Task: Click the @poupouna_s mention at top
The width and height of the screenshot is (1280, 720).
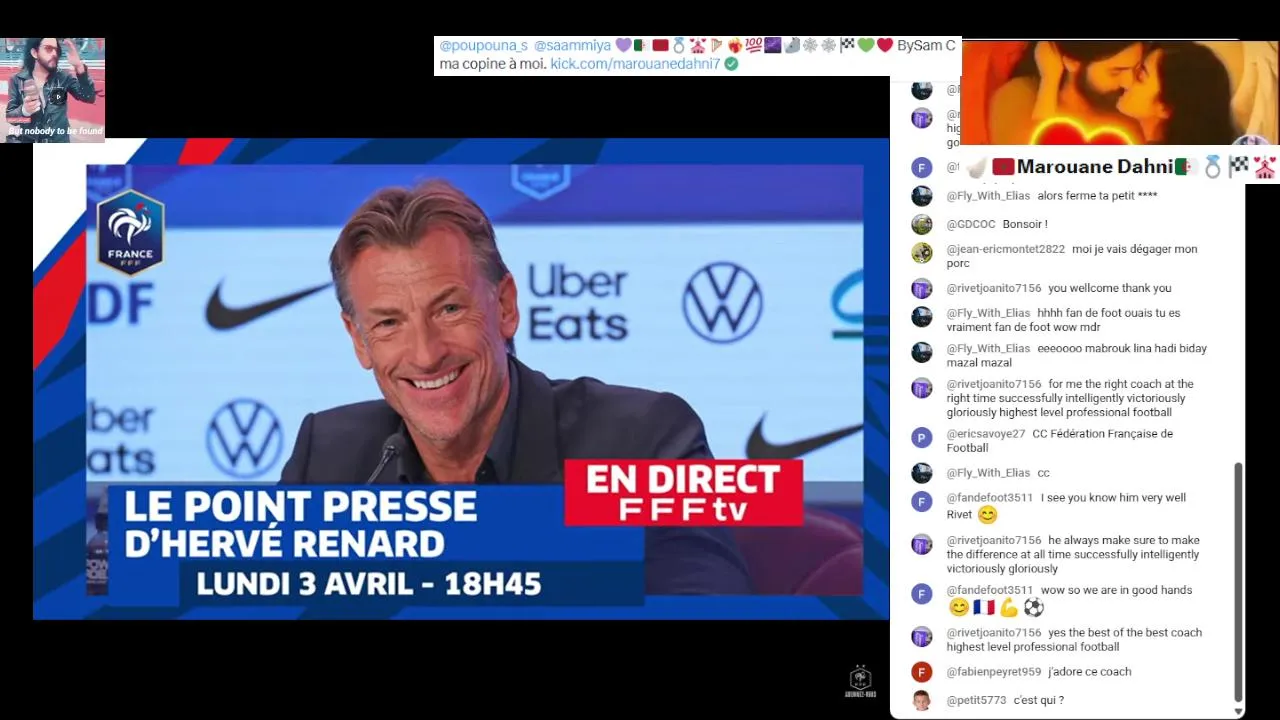Action: tap(484, 46)
